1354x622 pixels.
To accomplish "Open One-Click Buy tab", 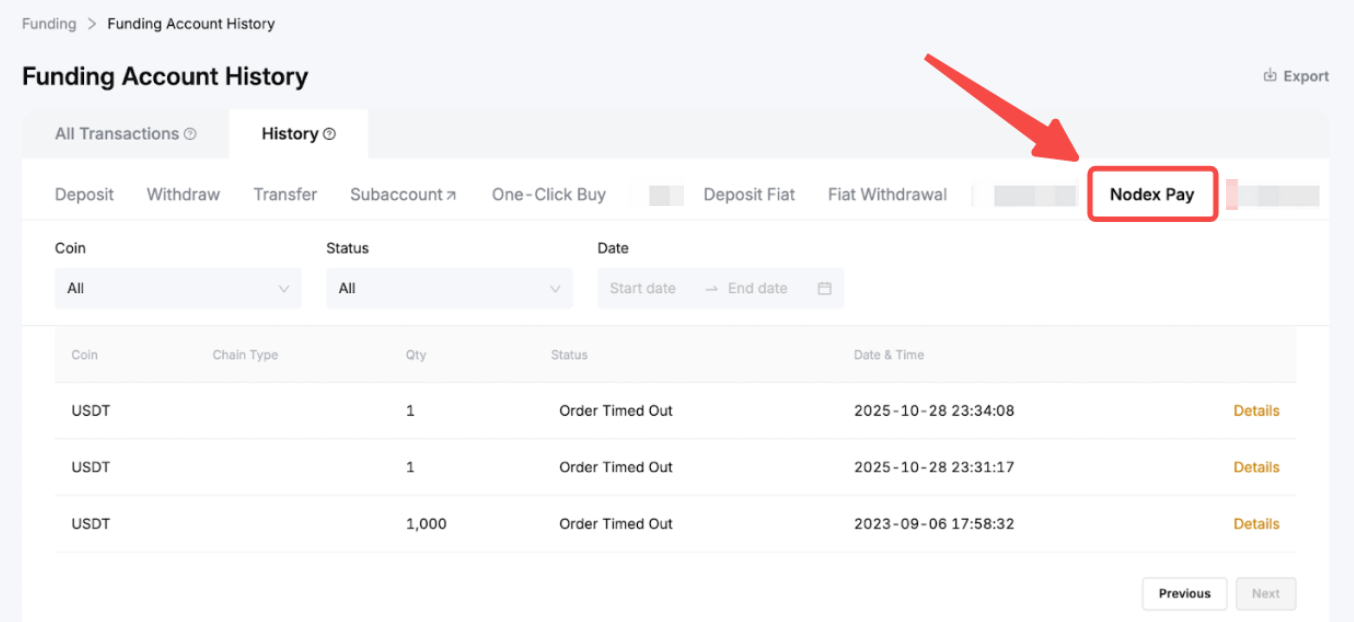I will click(548, 194).
